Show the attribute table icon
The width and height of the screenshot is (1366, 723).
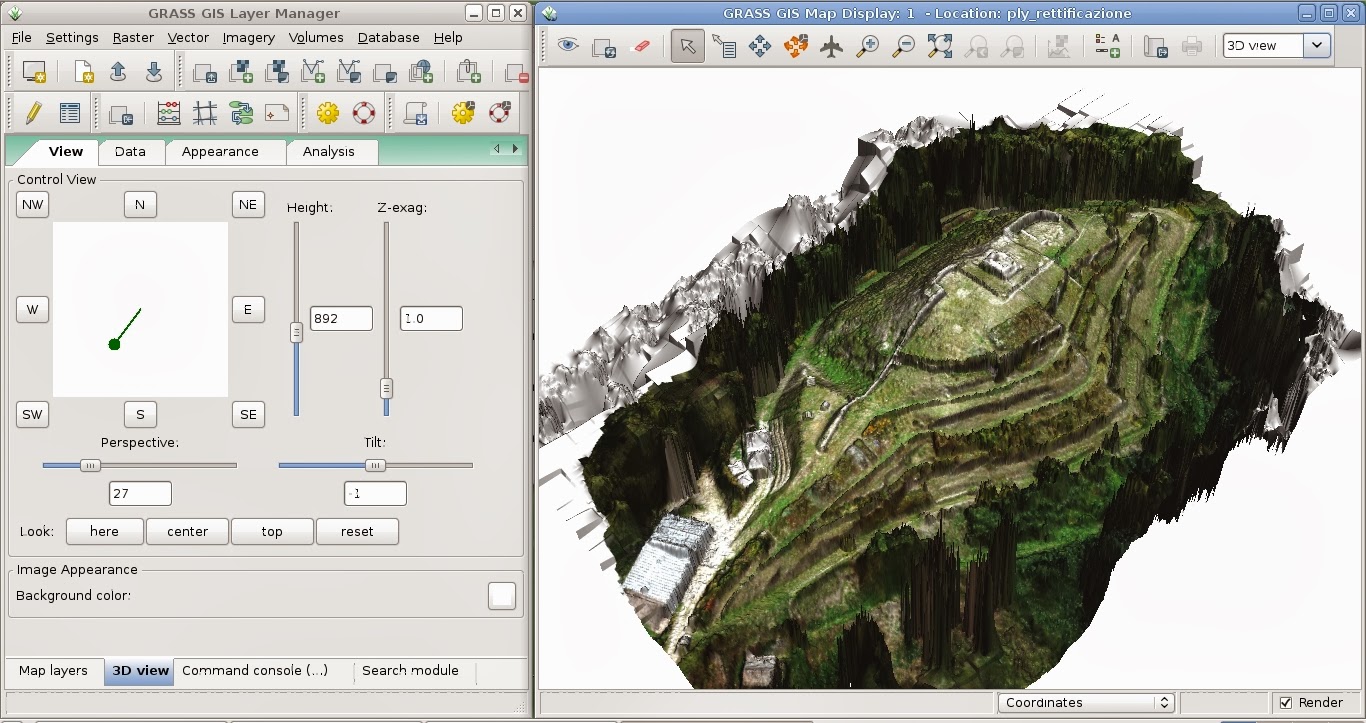[69, 113]
